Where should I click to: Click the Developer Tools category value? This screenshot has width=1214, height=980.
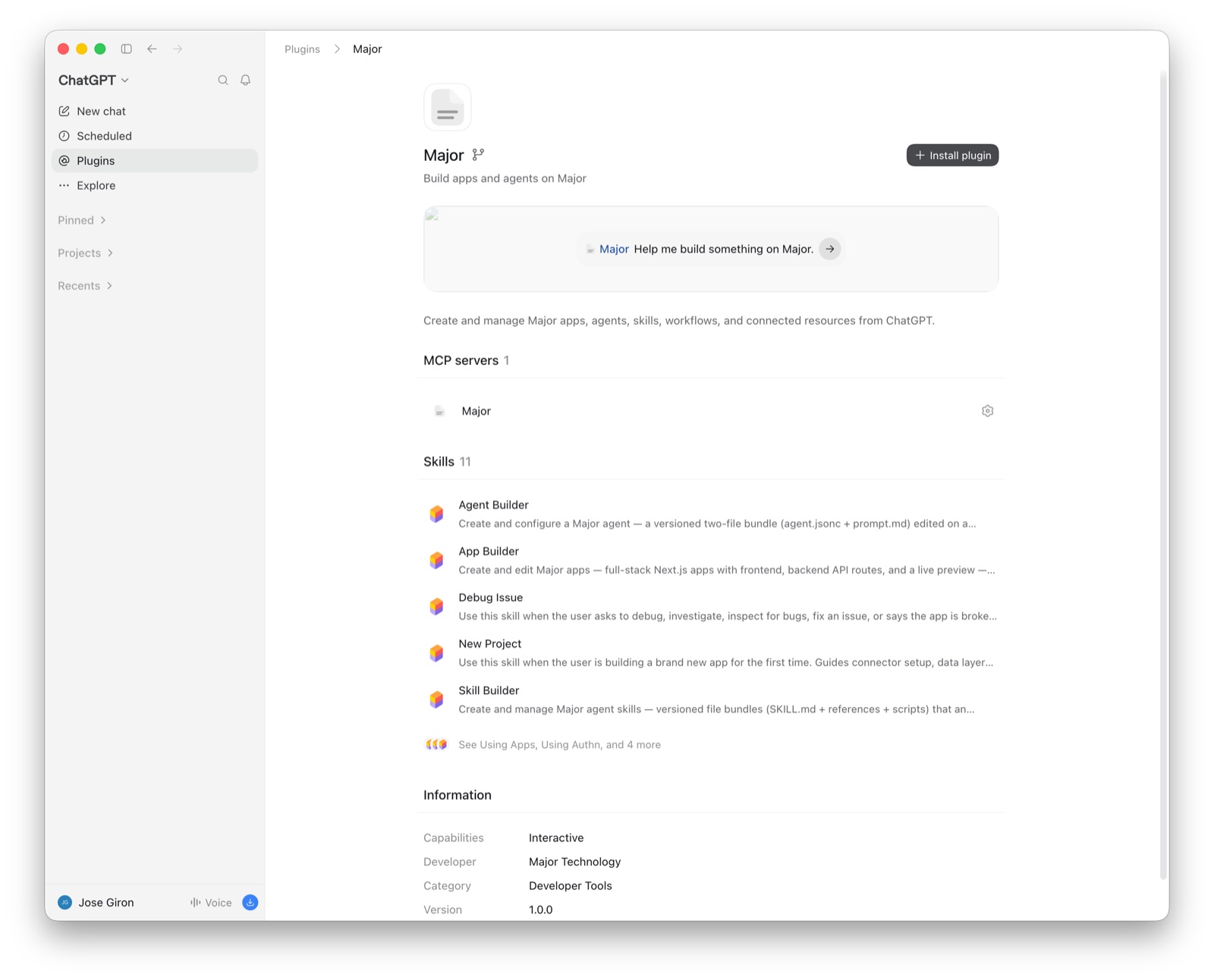point(570,886)
